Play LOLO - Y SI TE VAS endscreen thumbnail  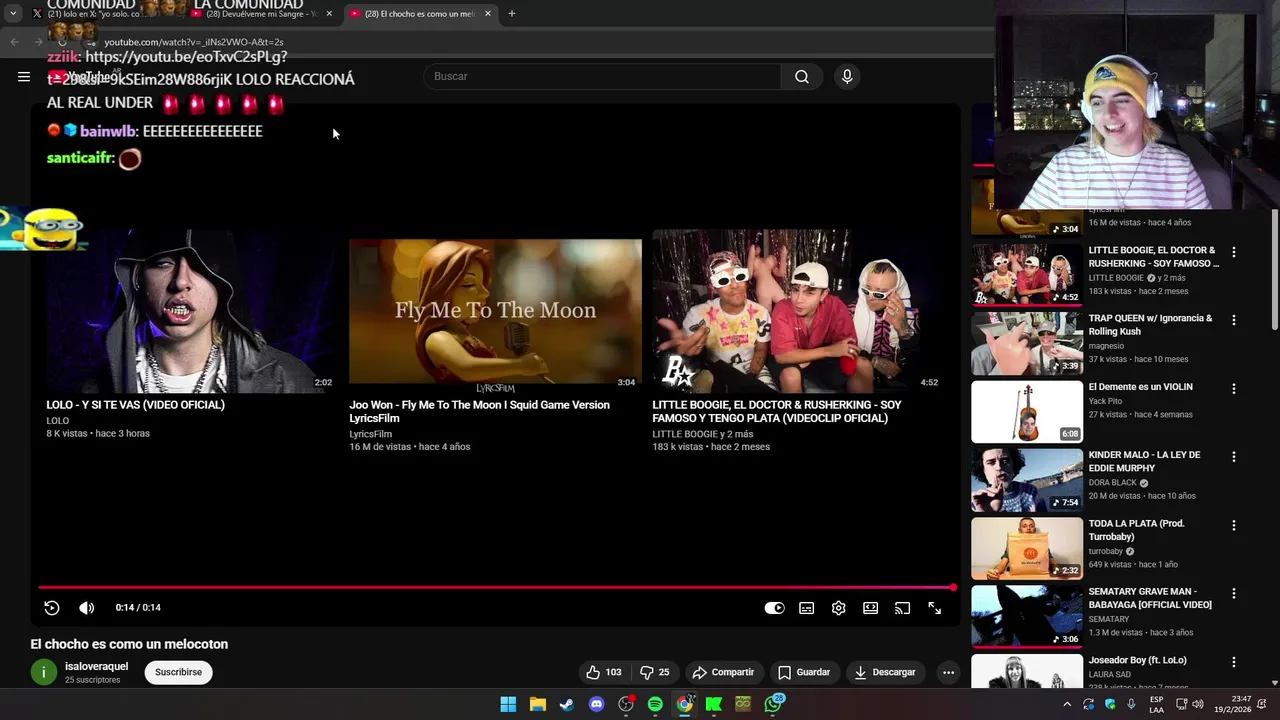click(190, 311)
